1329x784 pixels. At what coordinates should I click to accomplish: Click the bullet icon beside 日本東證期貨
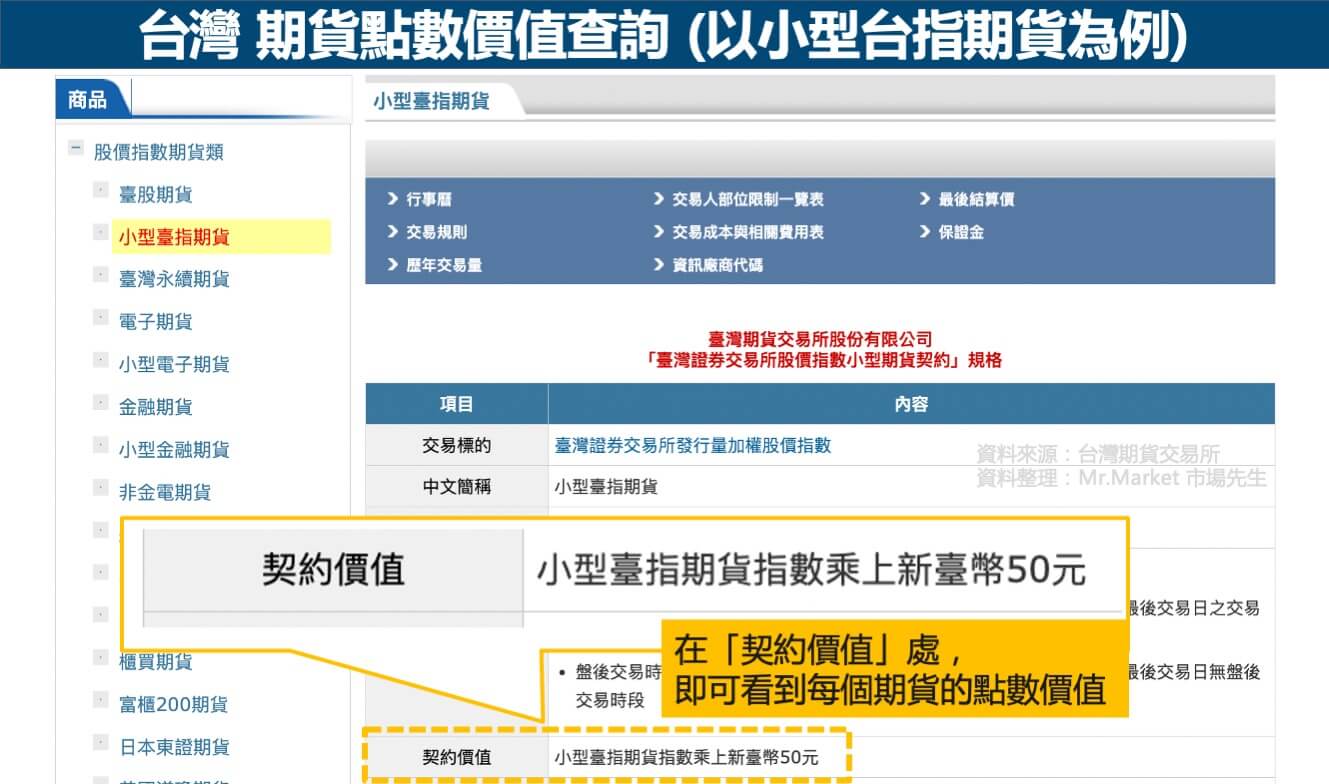100,742
